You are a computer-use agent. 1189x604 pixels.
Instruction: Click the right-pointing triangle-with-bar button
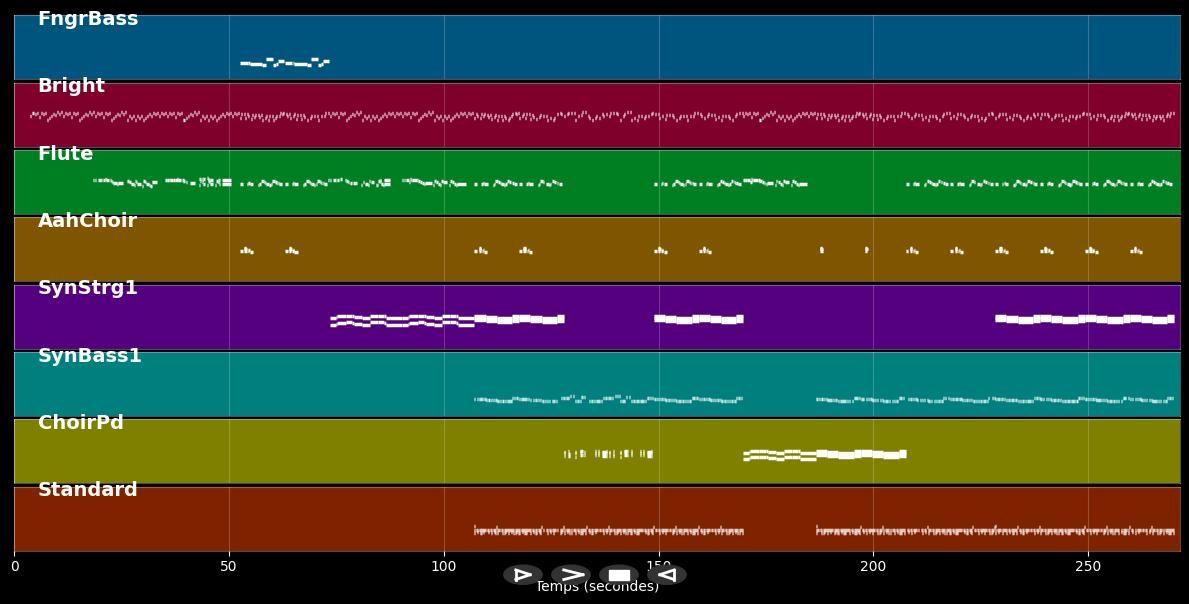(523, 574)
